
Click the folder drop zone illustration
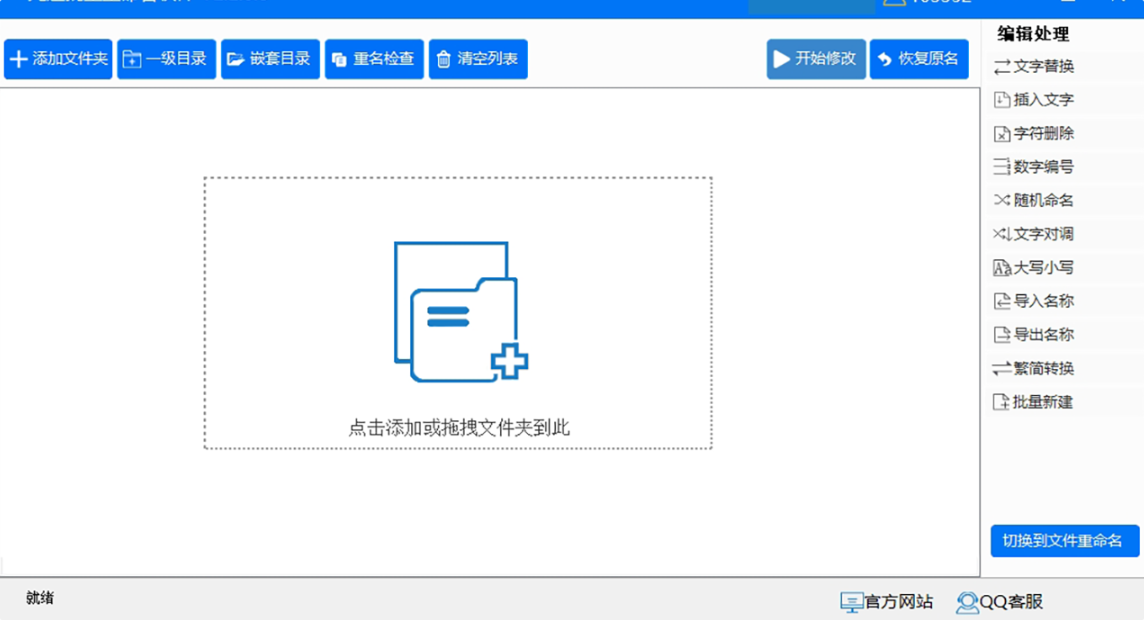tap(460, 312)
